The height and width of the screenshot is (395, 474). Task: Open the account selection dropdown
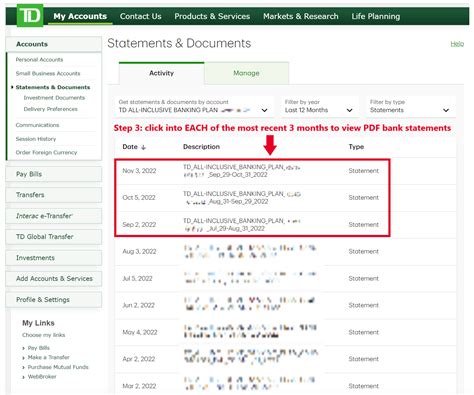point(194,106)
